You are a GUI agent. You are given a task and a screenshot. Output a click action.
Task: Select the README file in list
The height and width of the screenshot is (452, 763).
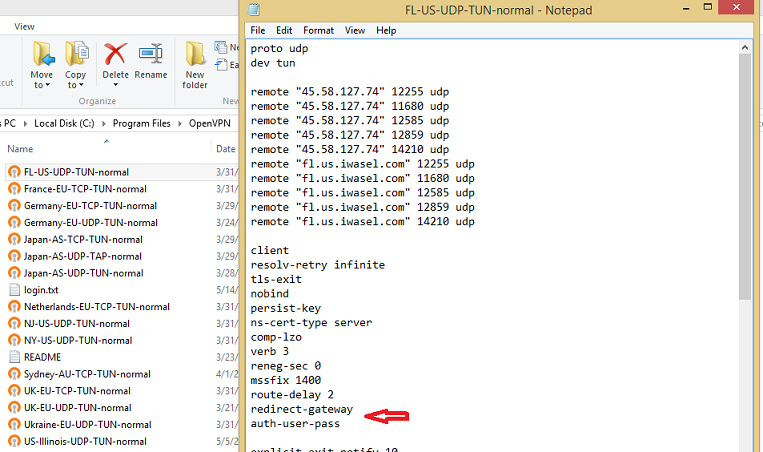tap(42, 357)
